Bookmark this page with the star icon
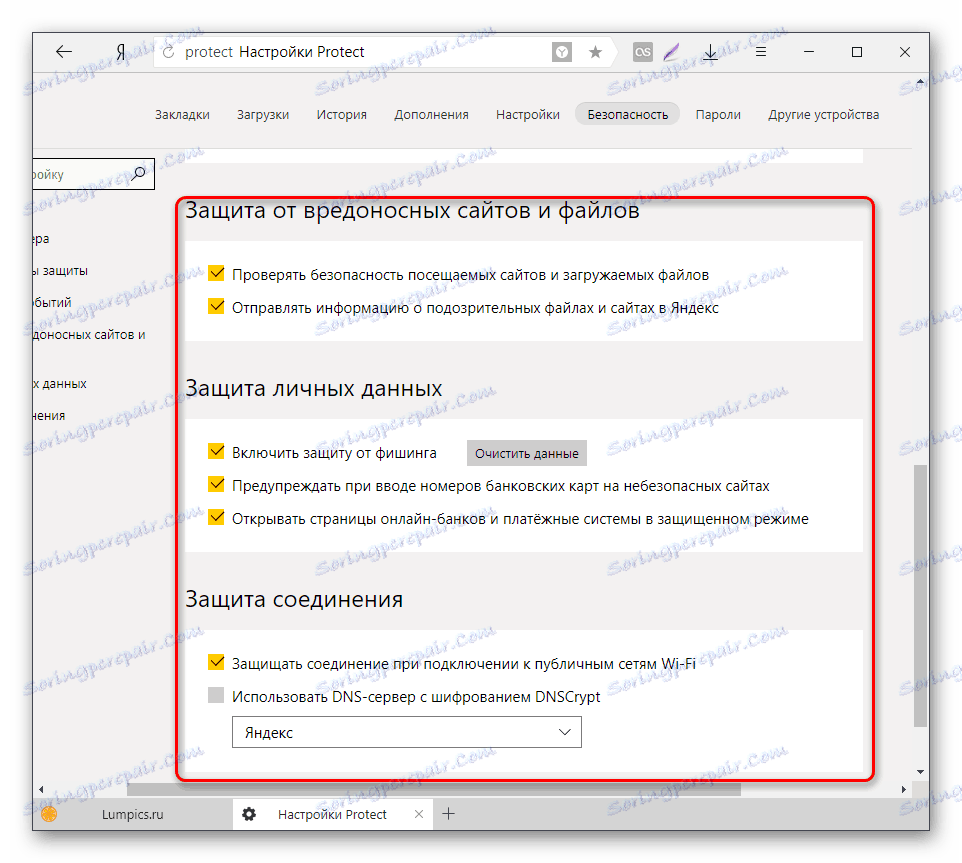The height and width of the screenshot is (863, 962). [x=595, y=52]
